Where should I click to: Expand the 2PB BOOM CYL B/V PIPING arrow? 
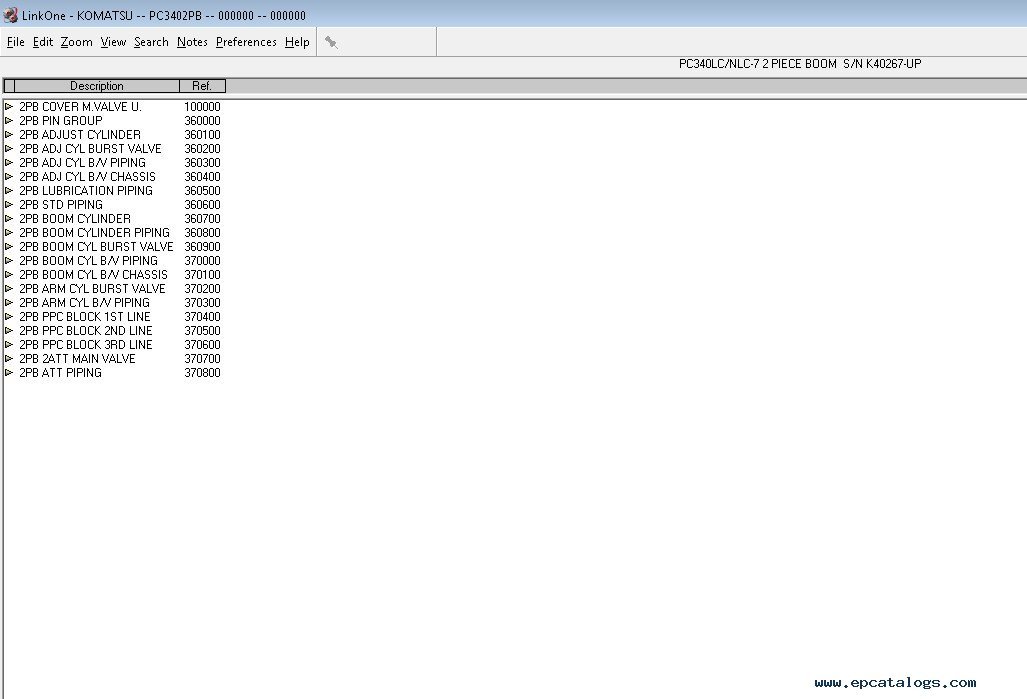[x=9, y=260]
